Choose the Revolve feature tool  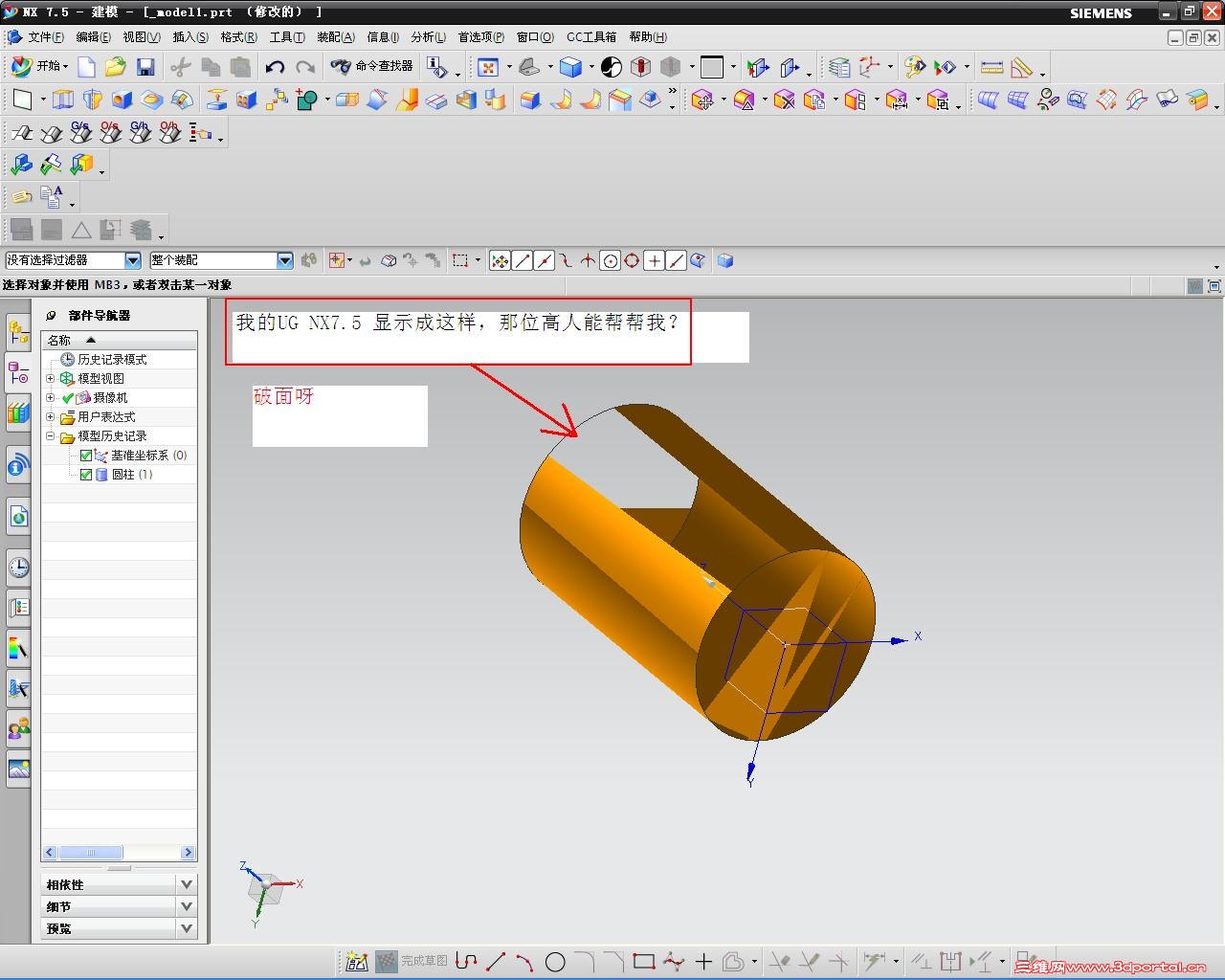coord(93,100)
